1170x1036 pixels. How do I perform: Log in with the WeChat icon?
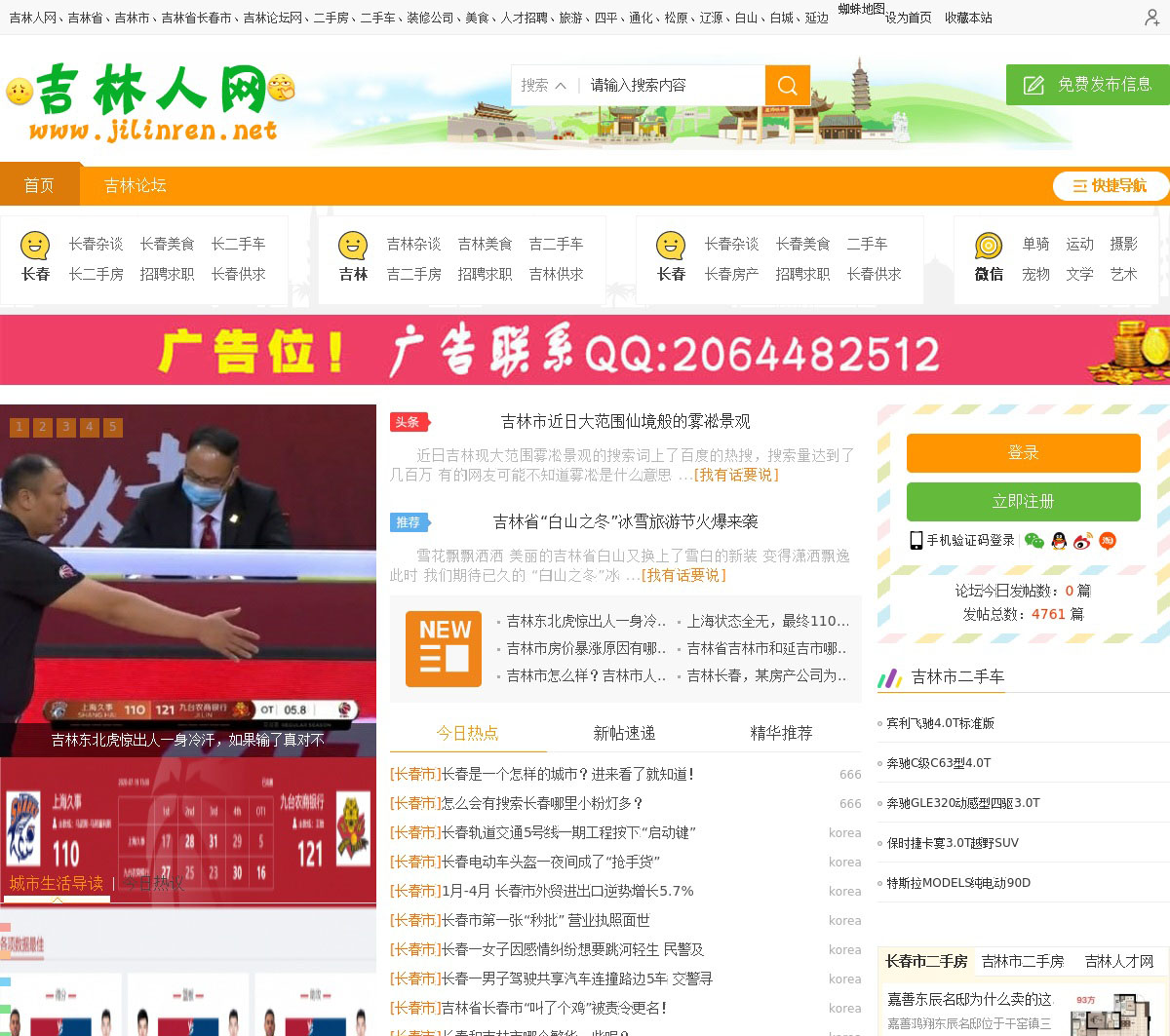[1034, 541]
